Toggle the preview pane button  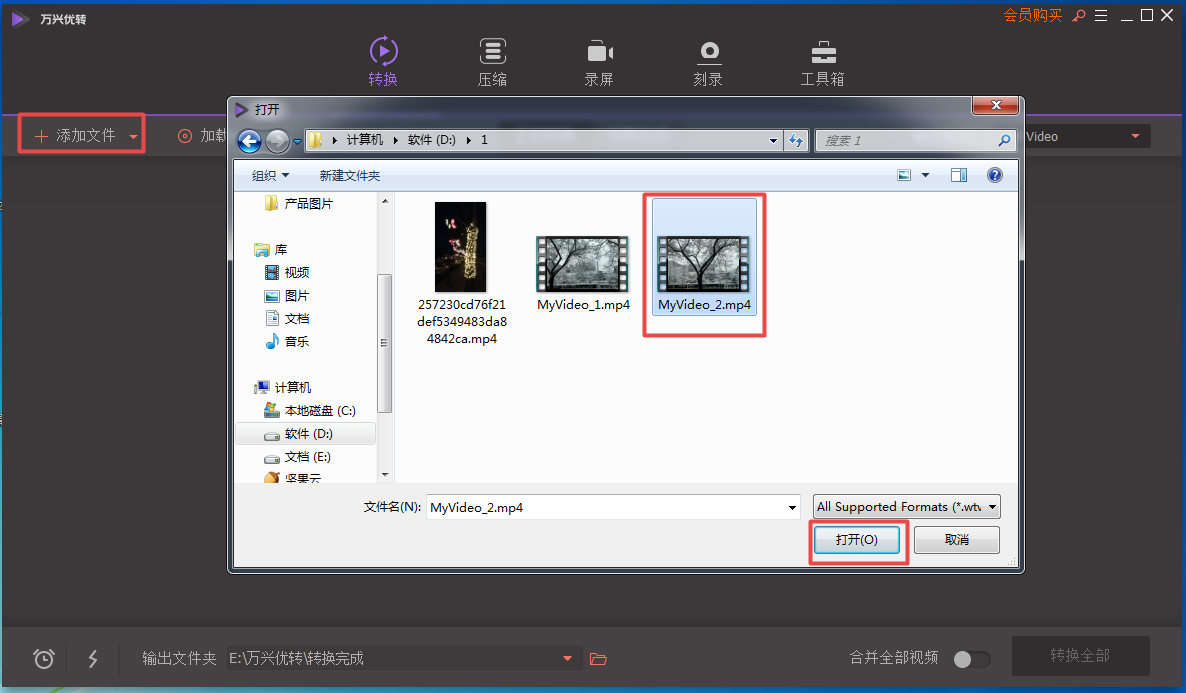[959, 175]
